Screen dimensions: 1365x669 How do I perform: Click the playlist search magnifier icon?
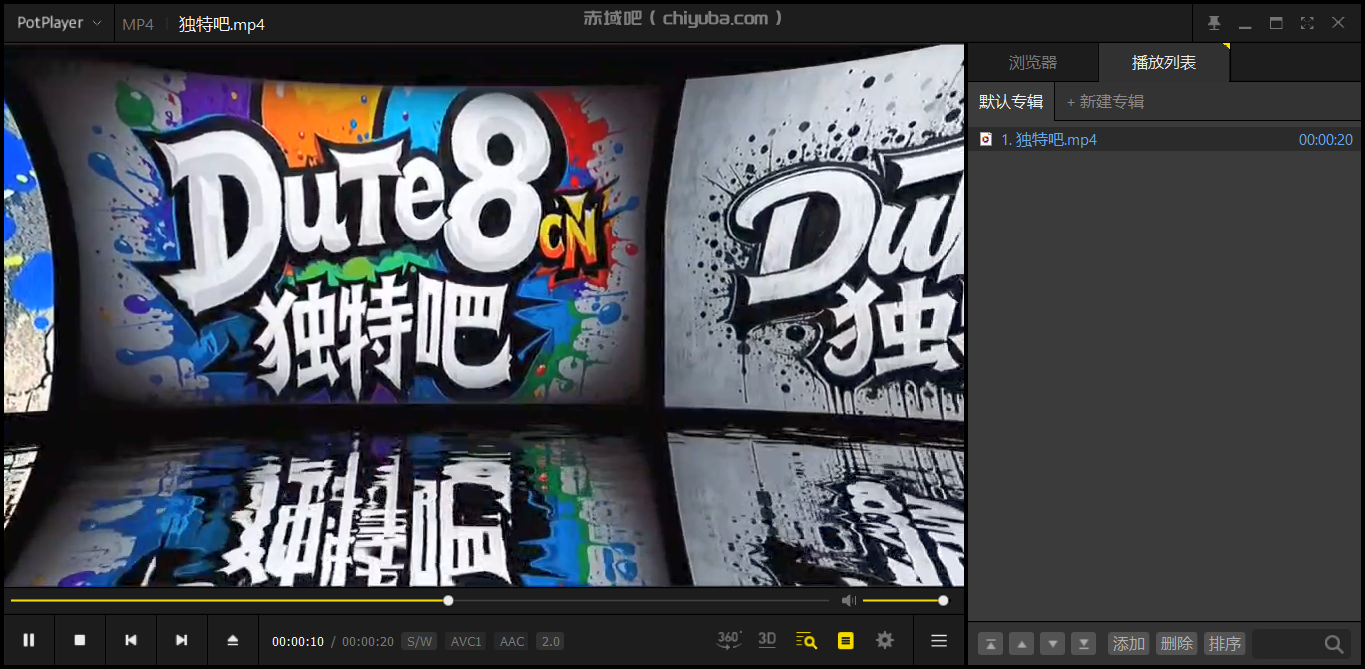pyautogui.click(x=1334, y=644)
